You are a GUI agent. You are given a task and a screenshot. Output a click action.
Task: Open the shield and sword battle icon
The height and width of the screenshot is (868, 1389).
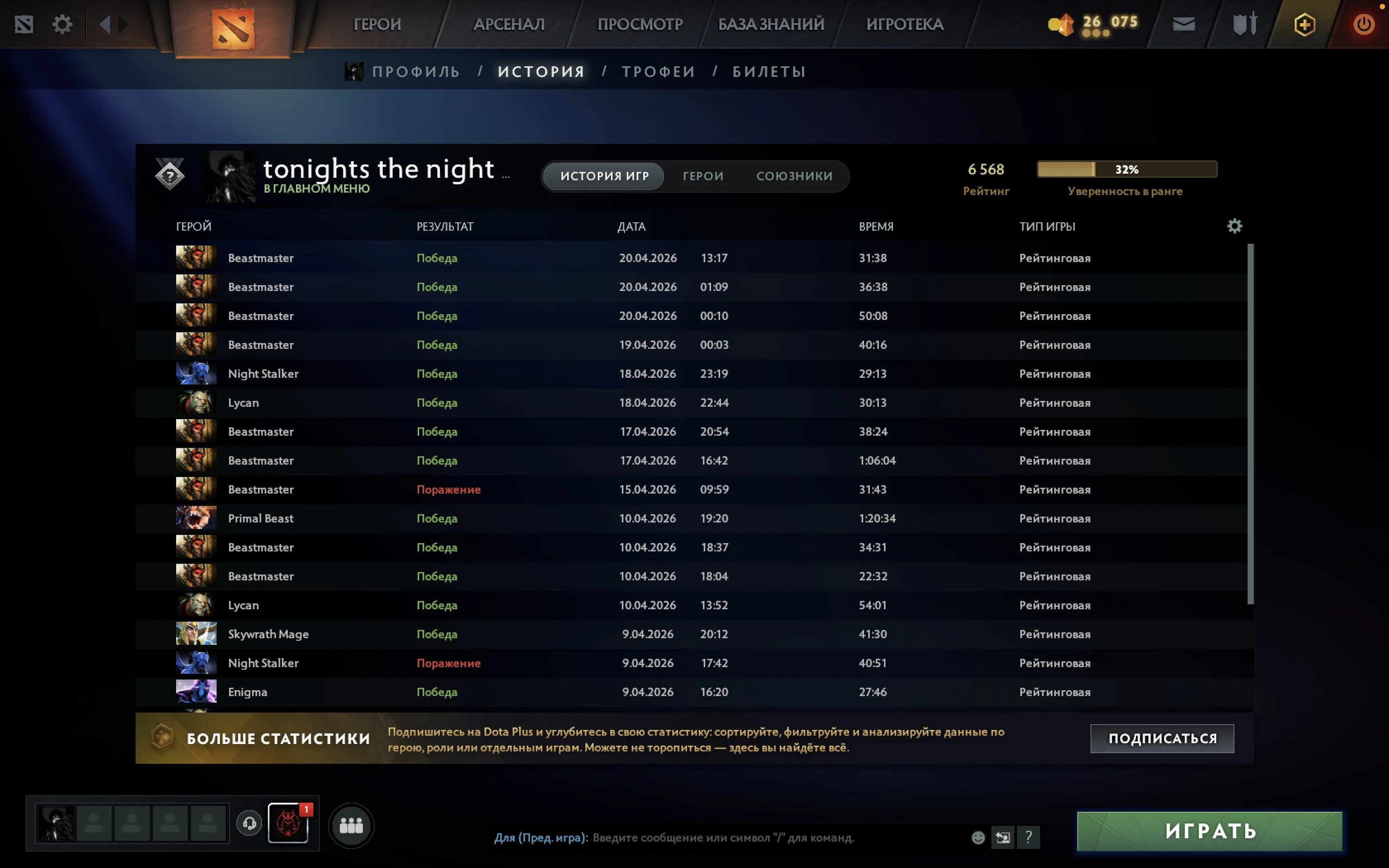coord(1244,24)
